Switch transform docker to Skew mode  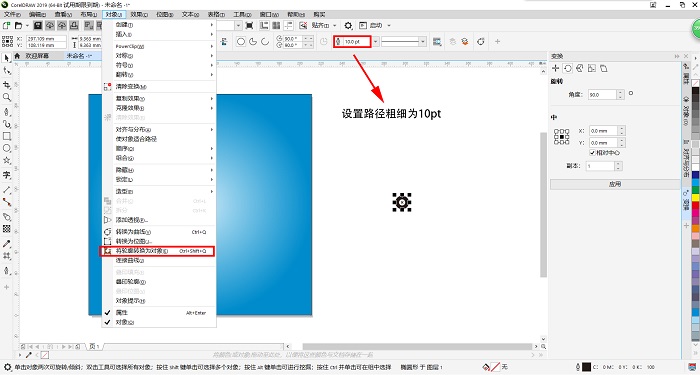(604, 68)
